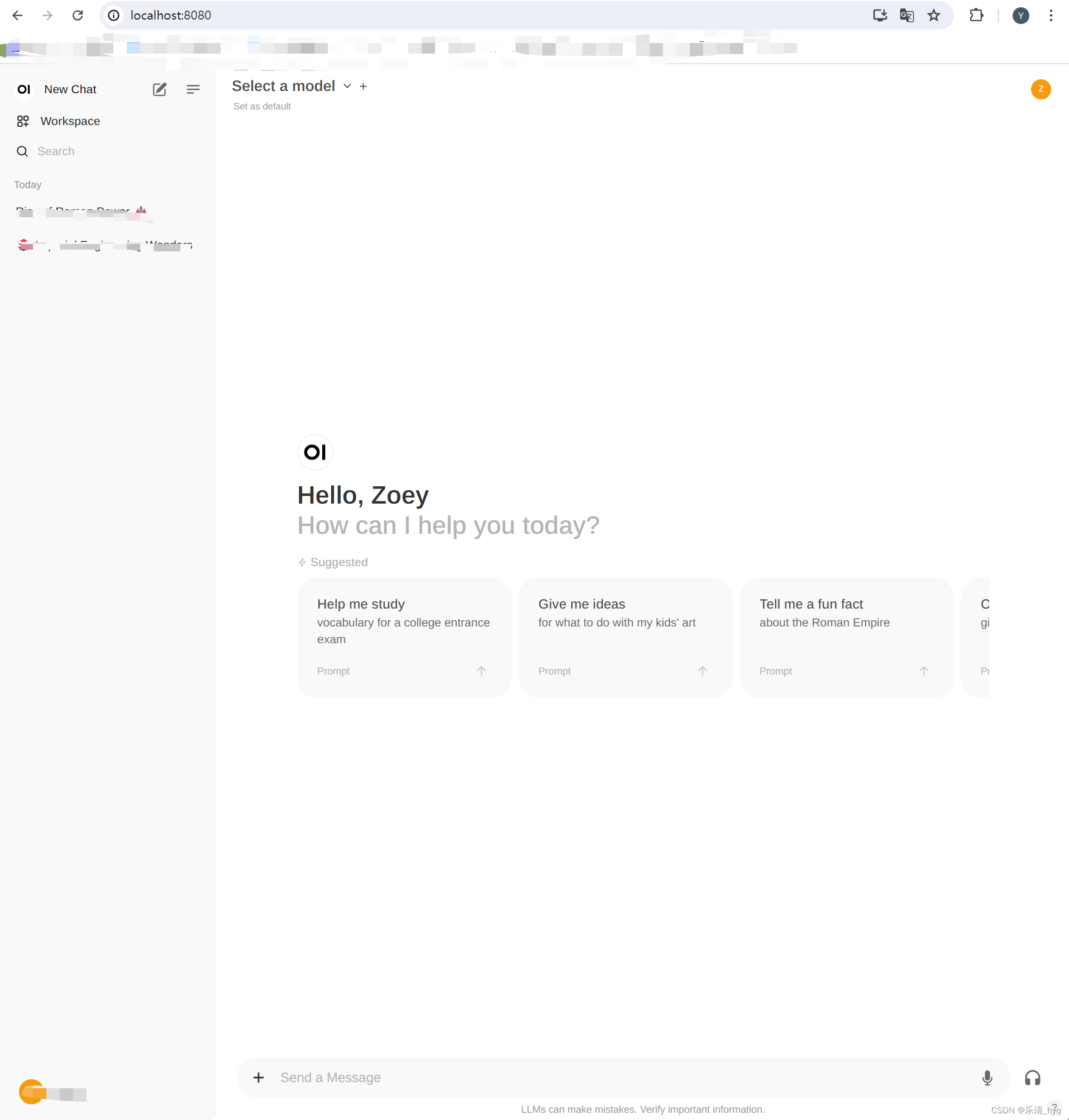Click arrow icon on Help me study card
This screenshot has height=1120, width=1069.
(x=481, y=671)
